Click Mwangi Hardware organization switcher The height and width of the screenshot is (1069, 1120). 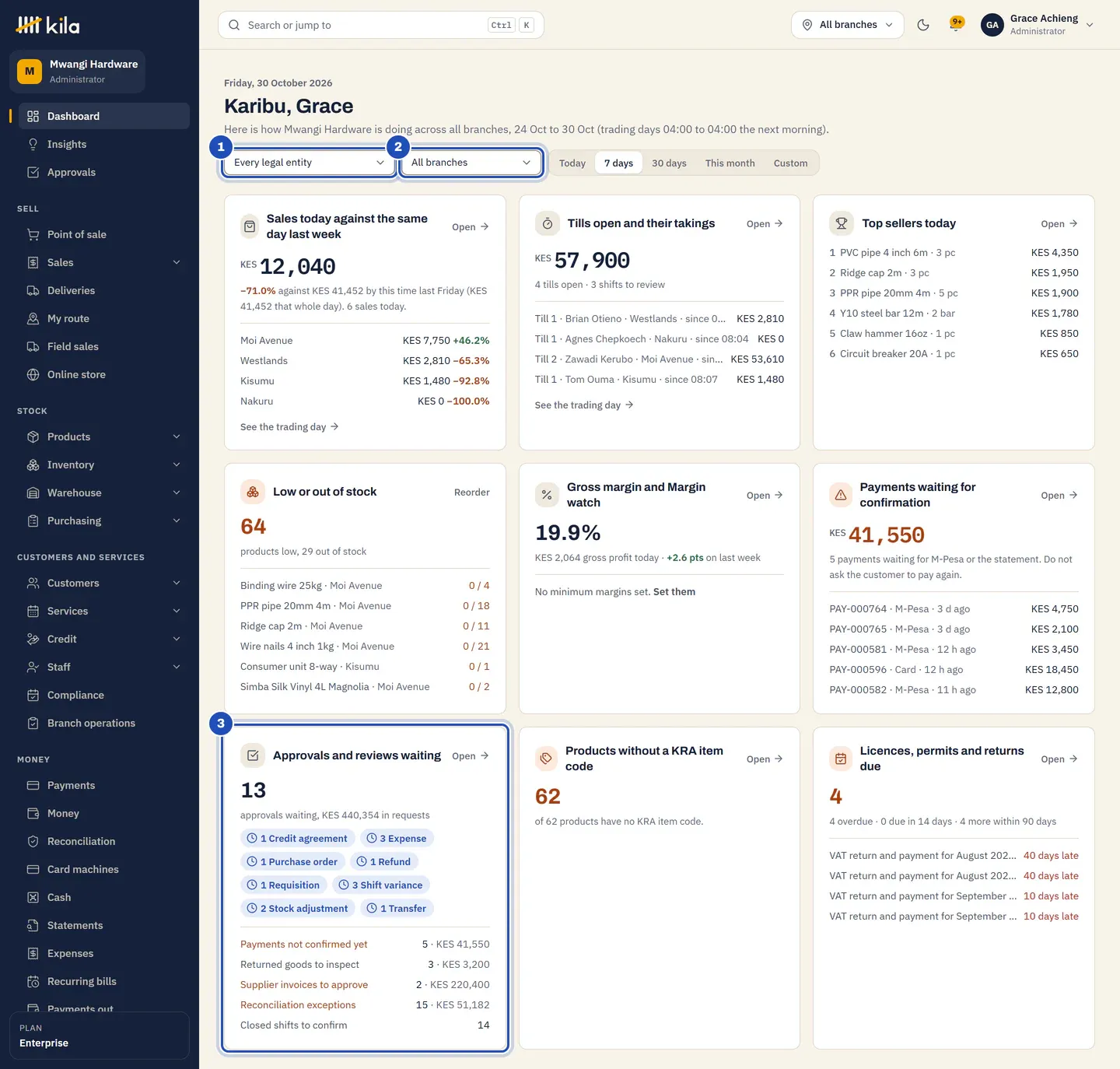click(x=78, y=71)
